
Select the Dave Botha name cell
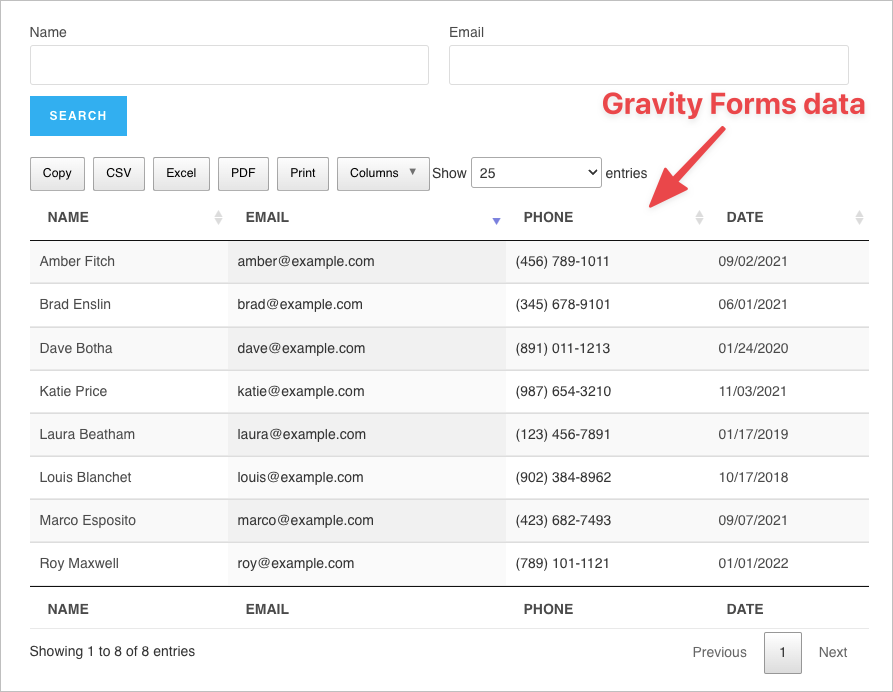129,349
